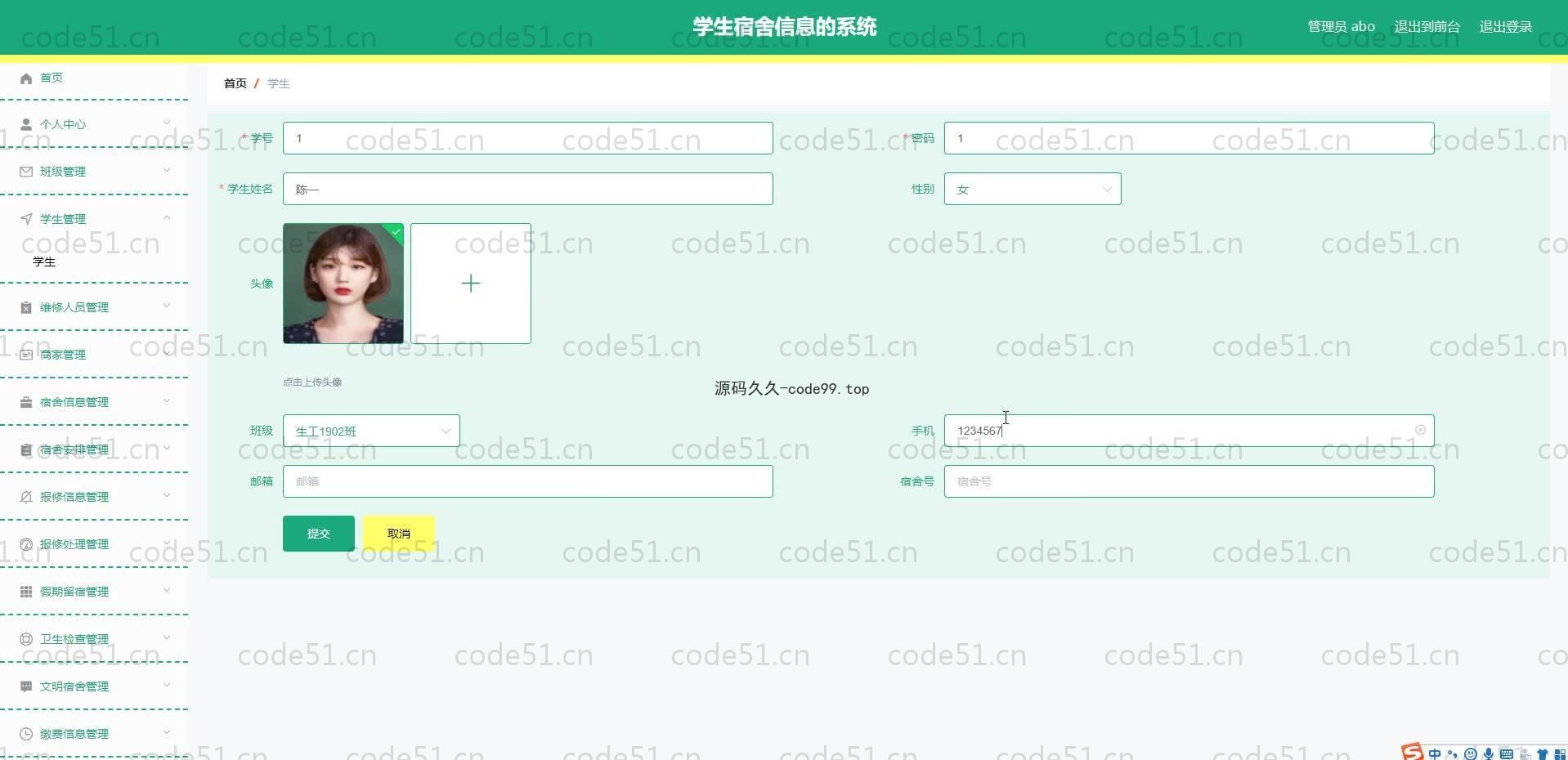Click the muted-bell icon for 报修信息管理
This screenshot has width=1568, height=760.
tap(26, 497)
